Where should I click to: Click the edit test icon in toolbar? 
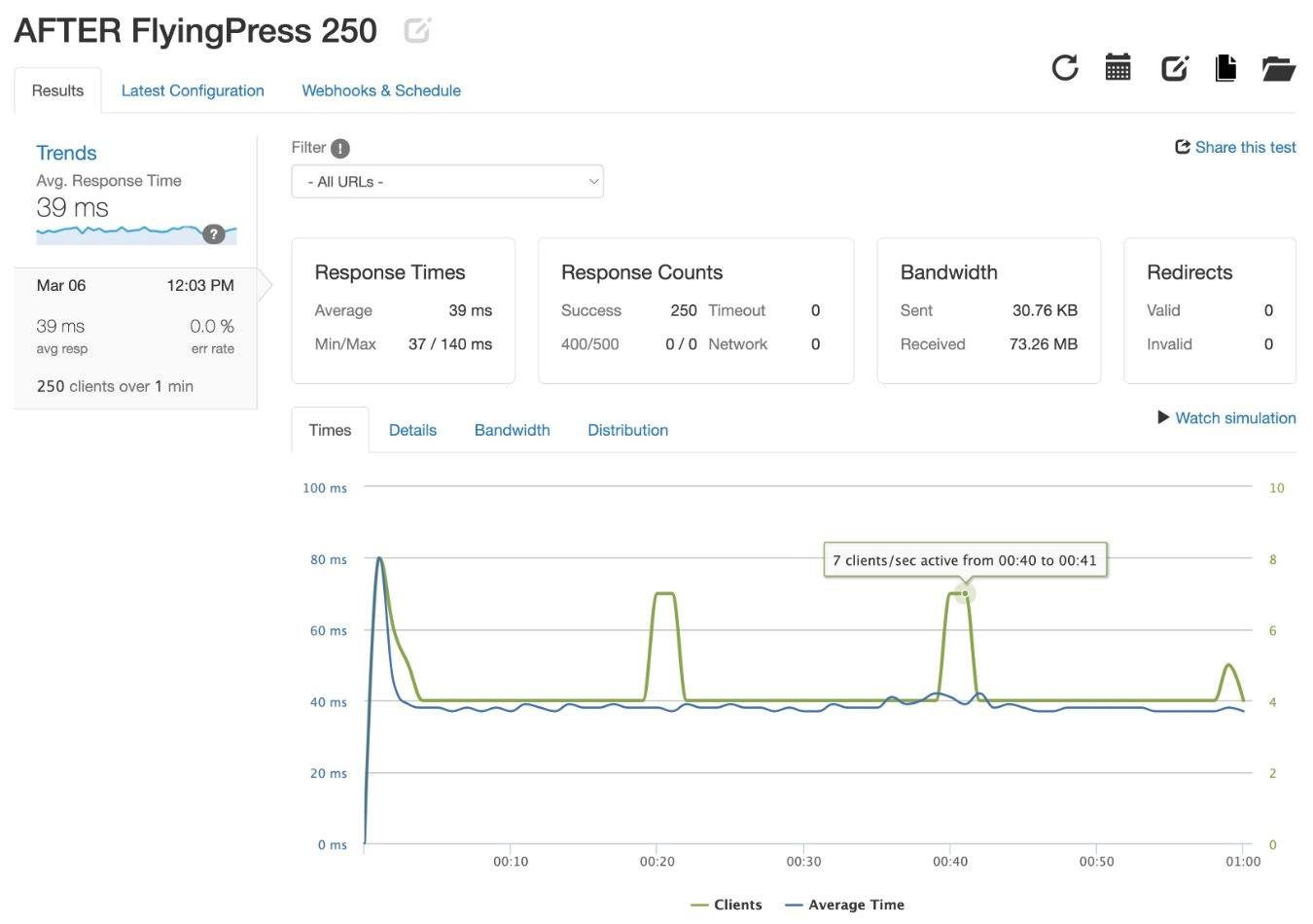coord(1175,67)
